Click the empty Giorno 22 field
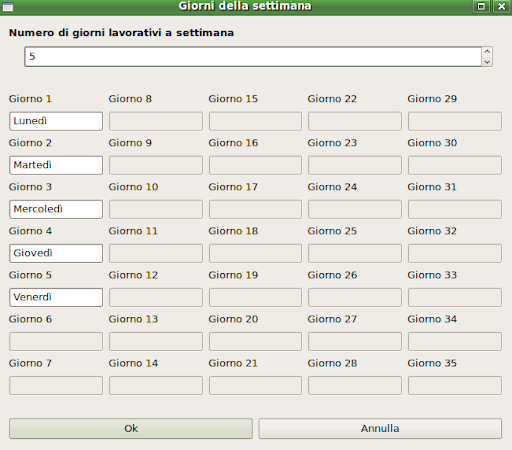The width and height of the screenshot is (512, 450). click(355, 121)
